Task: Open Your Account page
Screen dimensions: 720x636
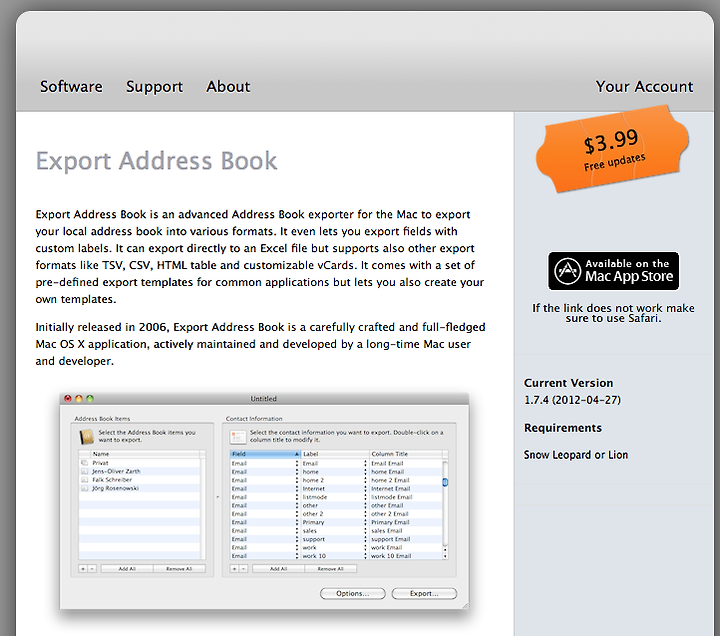Action: click(644, 86)
